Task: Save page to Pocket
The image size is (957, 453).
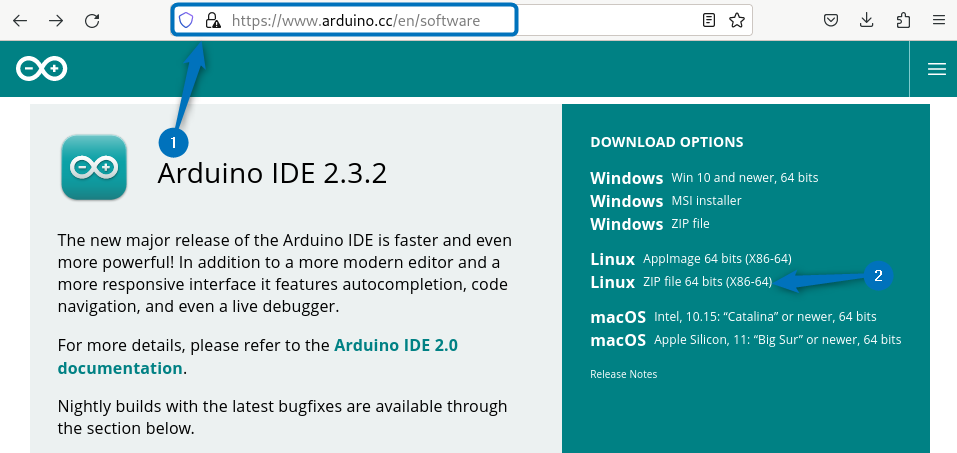Action: click(831, 21)
